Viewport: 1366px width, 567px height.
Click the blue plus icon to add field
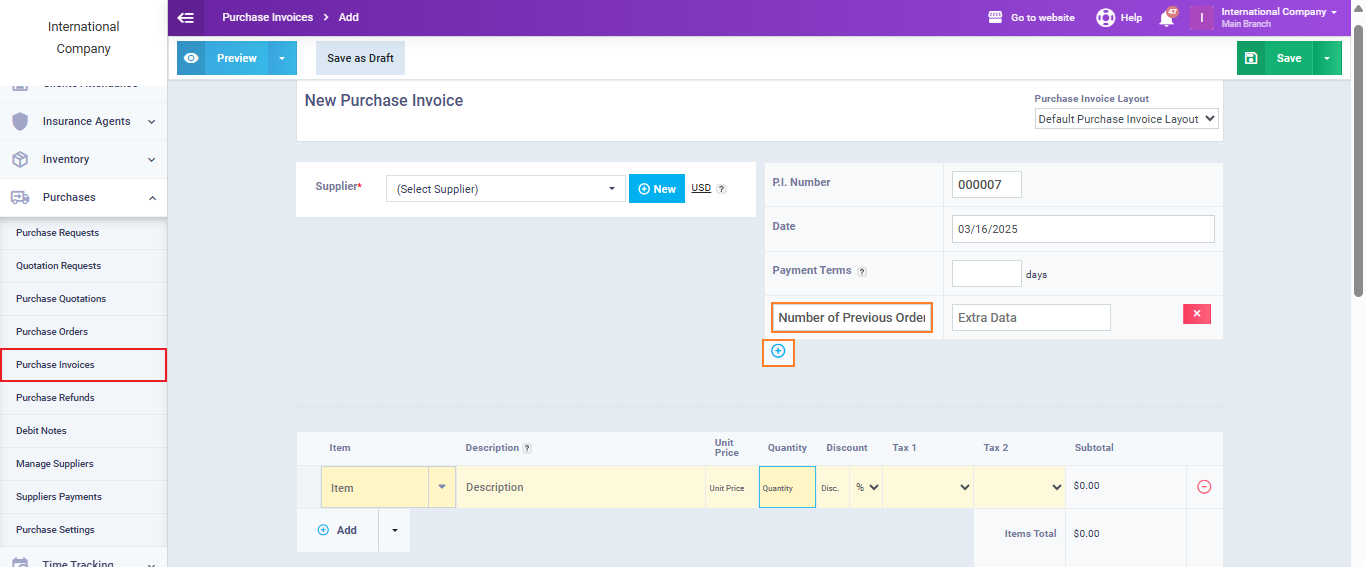click(x=778, y=352)
